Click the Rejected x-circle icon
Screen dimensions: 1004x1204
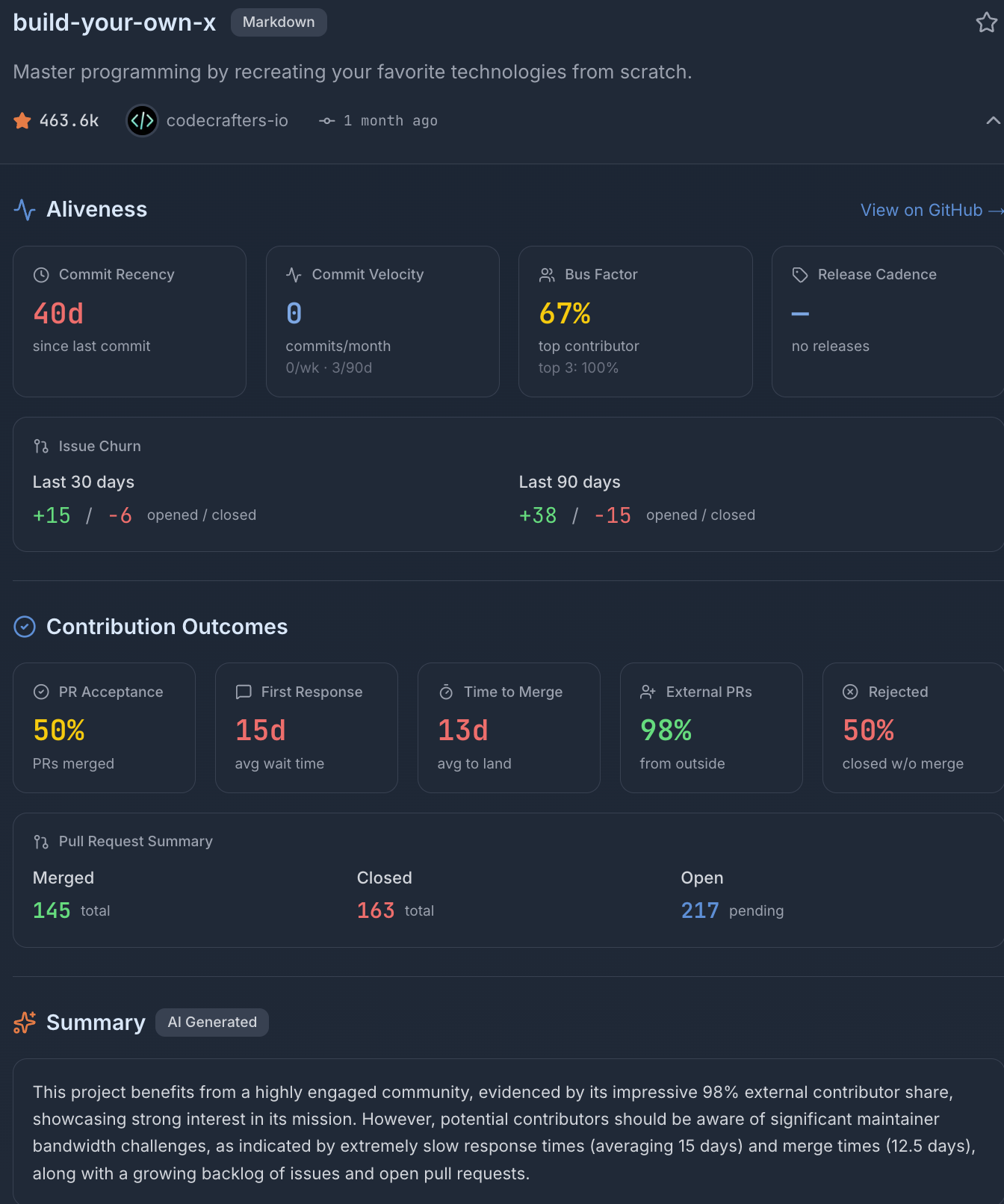[850, 692]
